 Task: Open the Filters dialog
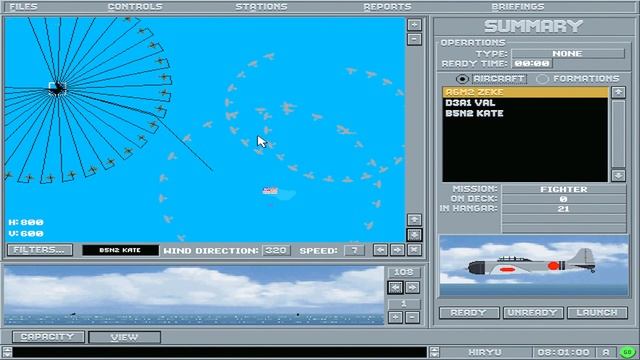pyautogui.click(x=40, y=250)
